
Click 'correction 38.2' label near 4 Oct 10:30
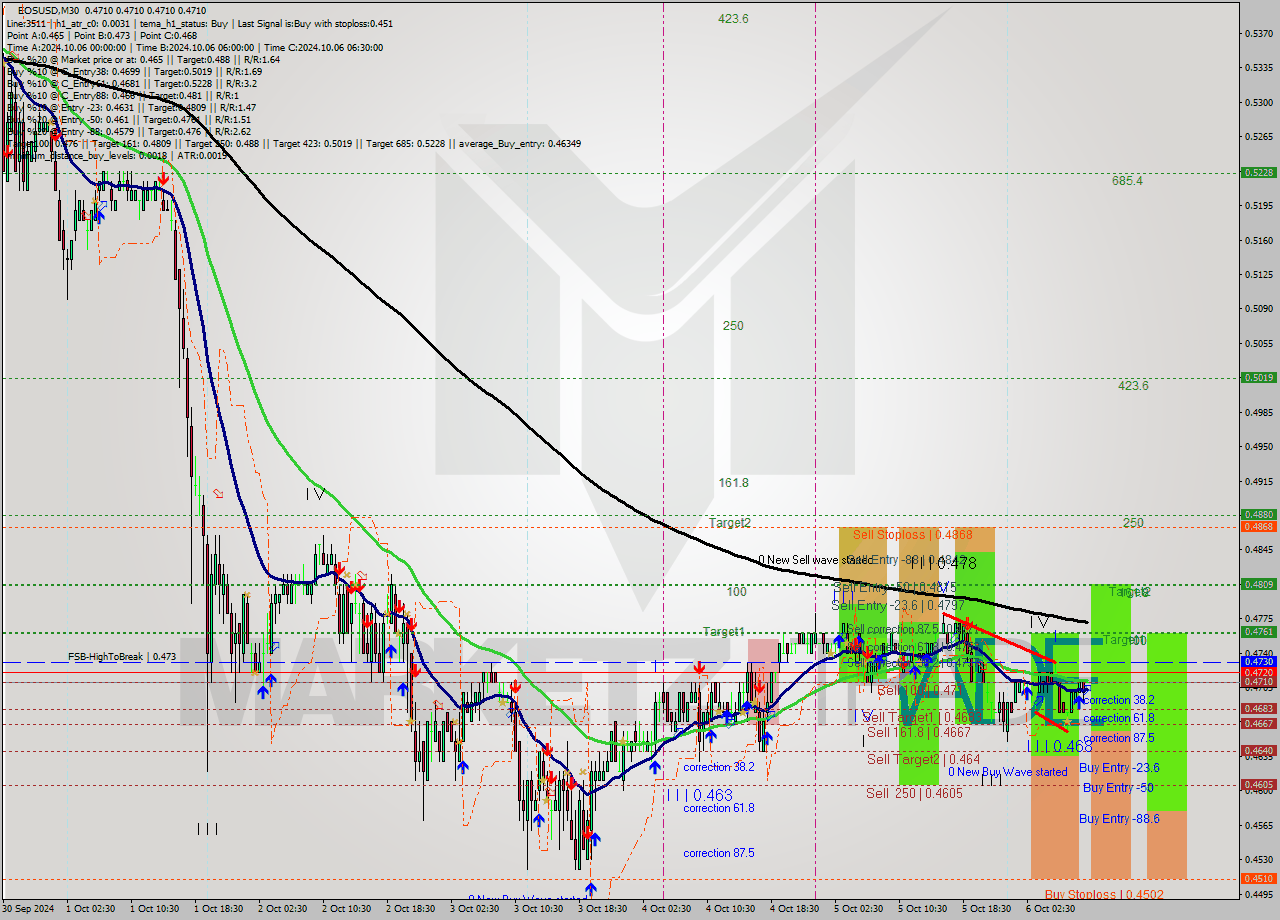[719, 768]
